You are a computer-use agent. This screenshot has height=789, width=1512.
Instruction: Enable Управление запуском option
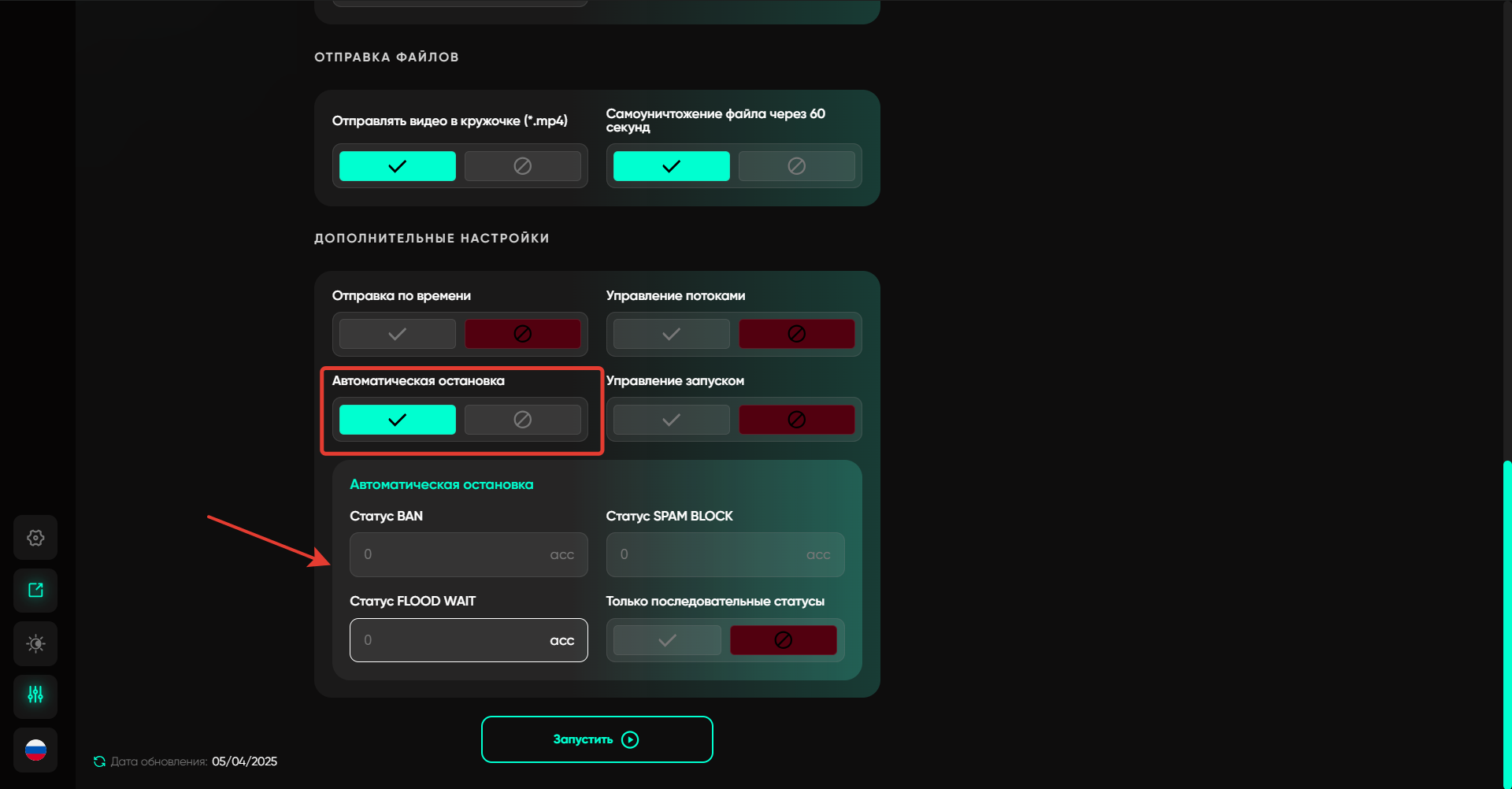click(x=671, y=420)
